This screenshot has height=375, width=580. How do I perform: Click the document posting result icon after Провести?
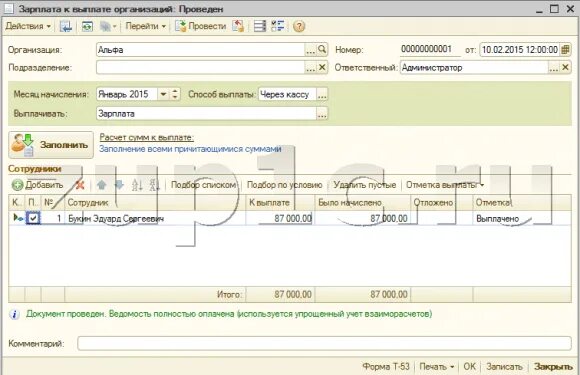[238, 26]
